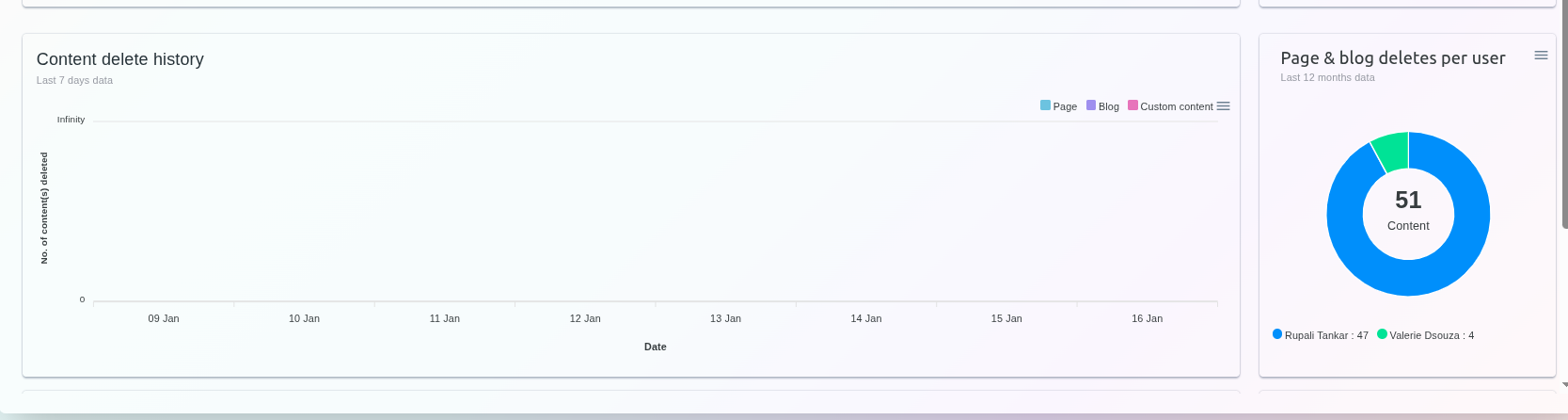Screen dimensions: 1568x420
Task: Toggle the Valerie Dsouza : 4 legend entry
Action: 1432,335
